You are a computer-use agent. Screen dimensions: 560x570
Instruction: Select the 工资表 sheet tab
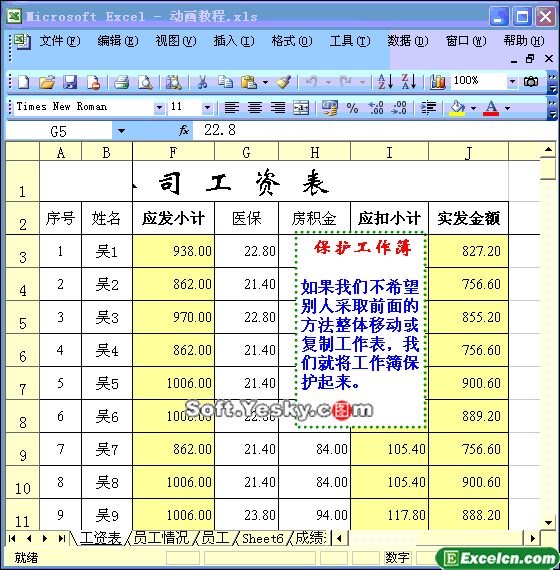[100, 538]
